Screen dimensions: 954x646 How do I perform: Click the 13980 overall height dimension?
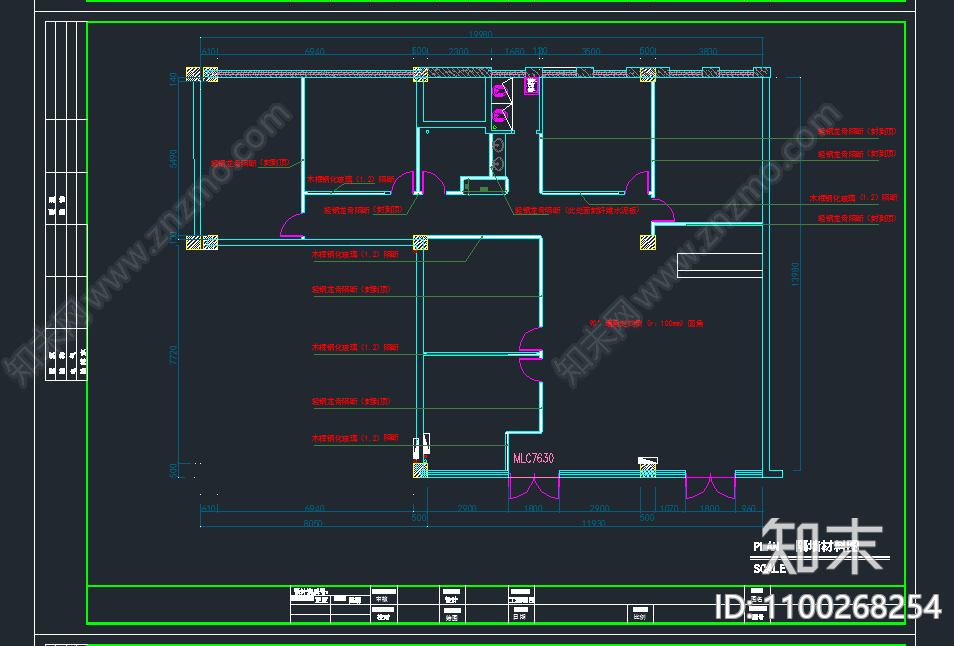[795, 274]
